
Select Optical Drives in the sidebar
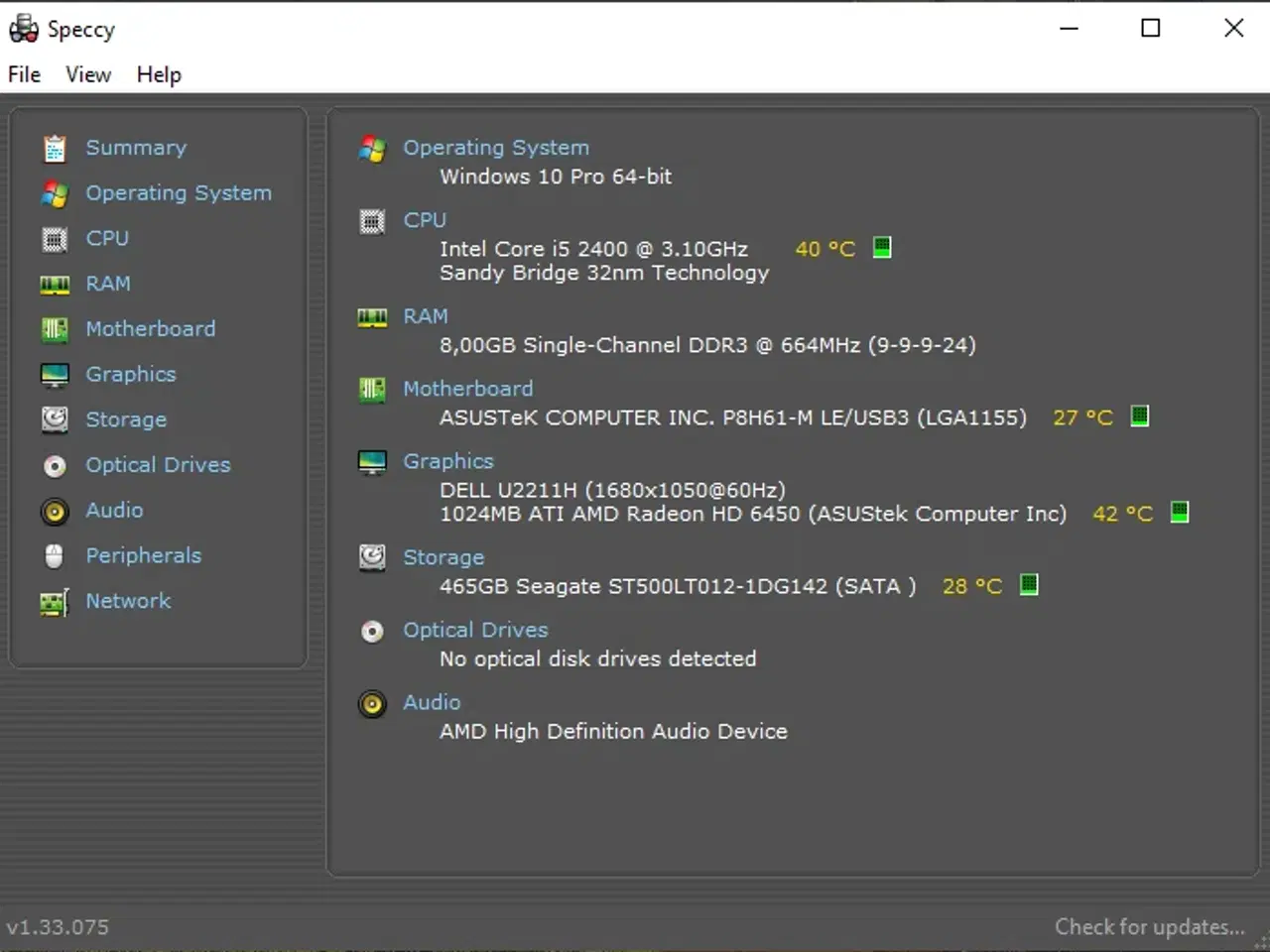pyautogui.click(x=158, y=465)
